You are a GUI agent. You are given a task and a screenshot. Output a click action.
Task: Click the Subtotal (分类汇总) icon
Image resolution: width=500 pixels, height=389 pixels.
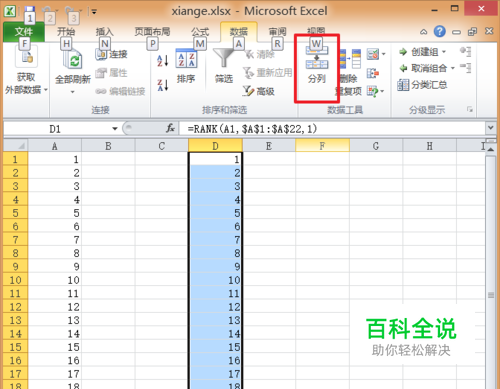[x=403, y=85]
